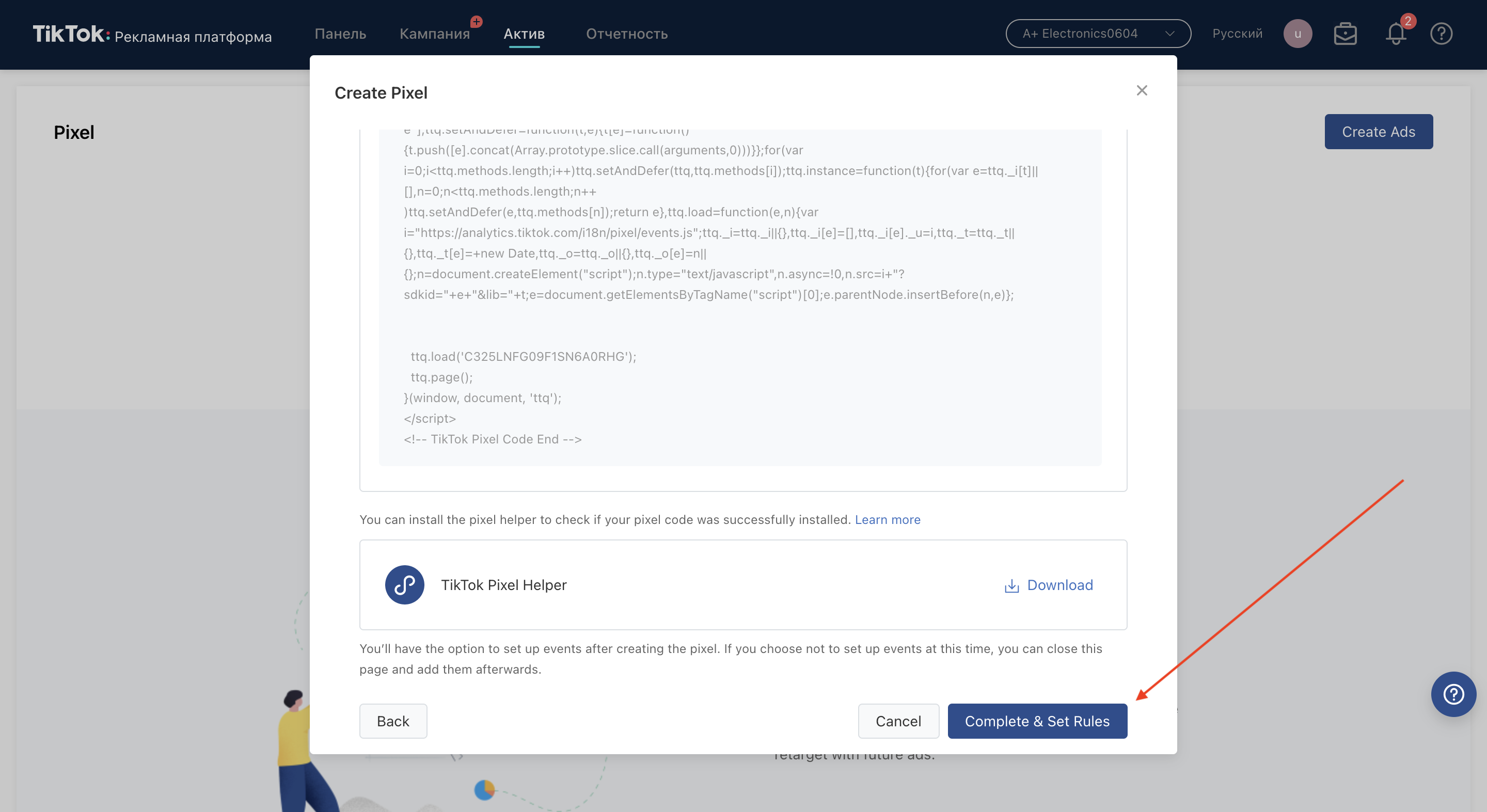This screenshot has height=812, width=1487.
Task: Click the Create Pixel dialog title
Action: pos(381,92)
